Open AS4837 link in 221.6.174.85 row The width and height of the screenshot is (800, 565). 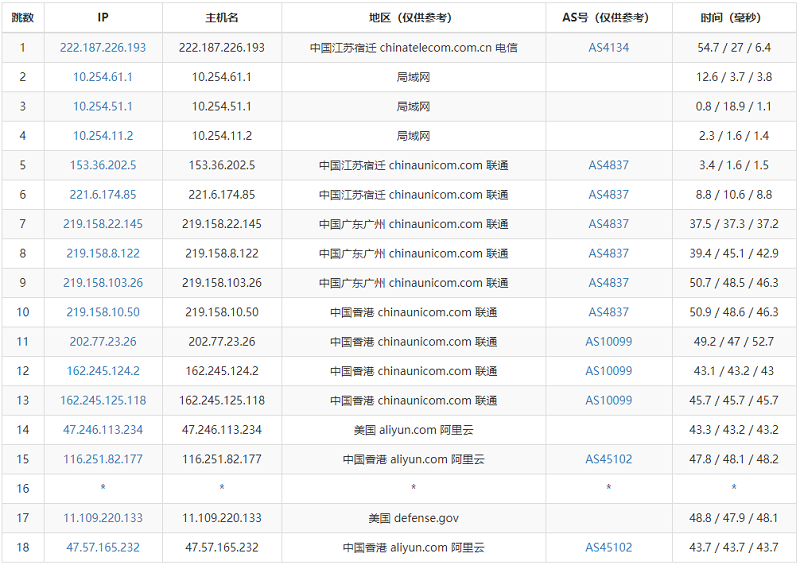(609, 194)
